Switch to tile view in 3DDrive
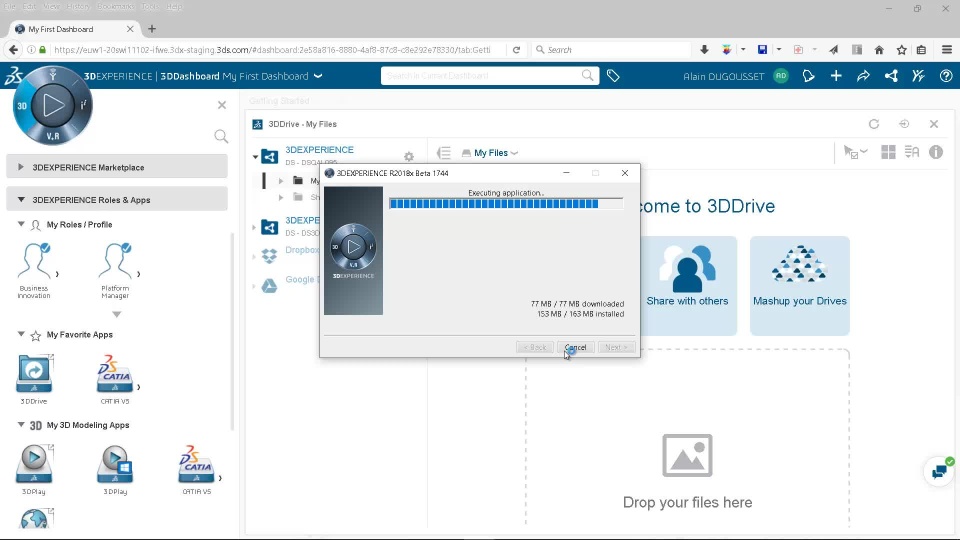The image size is (960, 540). pyautogui.click(x=888, y=152)
